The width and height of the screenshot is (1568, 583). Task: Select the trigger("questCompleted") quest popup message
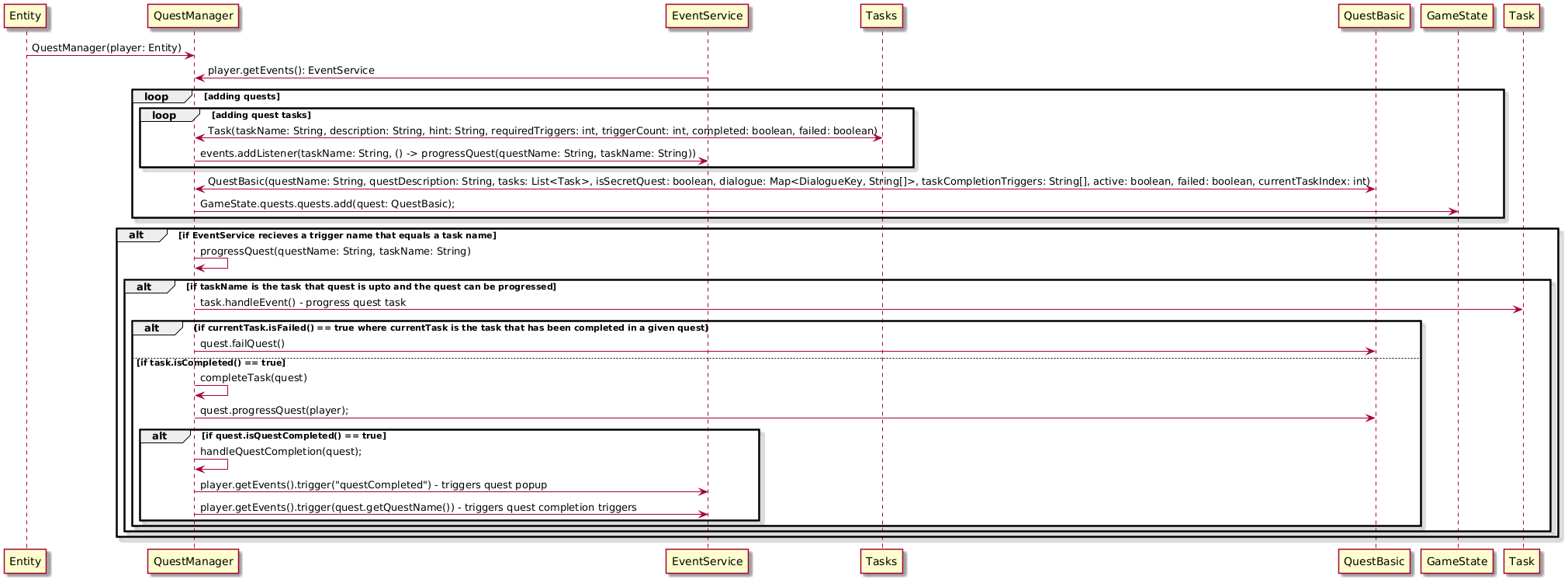click(x=373, y=485)
